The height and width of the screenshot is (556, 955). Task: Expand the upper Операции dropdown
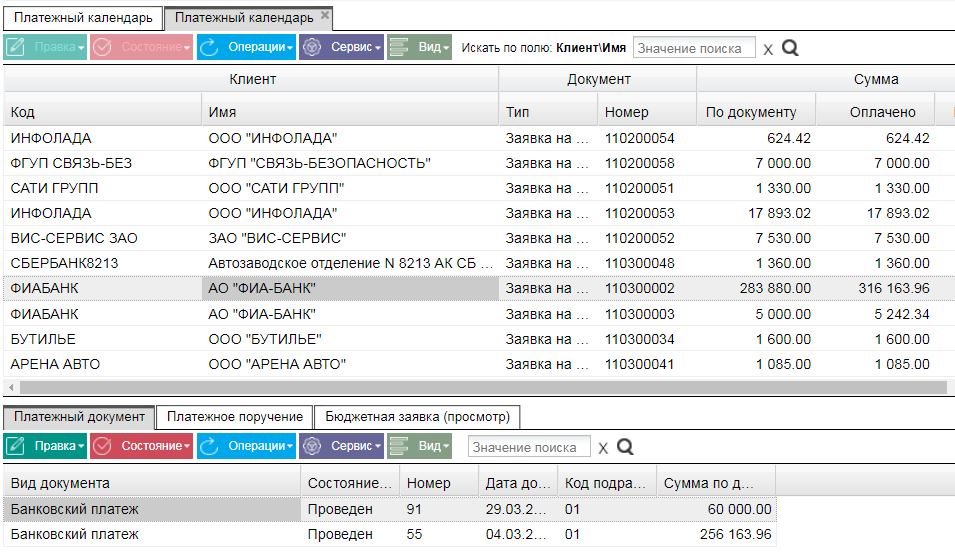(246, 47)
